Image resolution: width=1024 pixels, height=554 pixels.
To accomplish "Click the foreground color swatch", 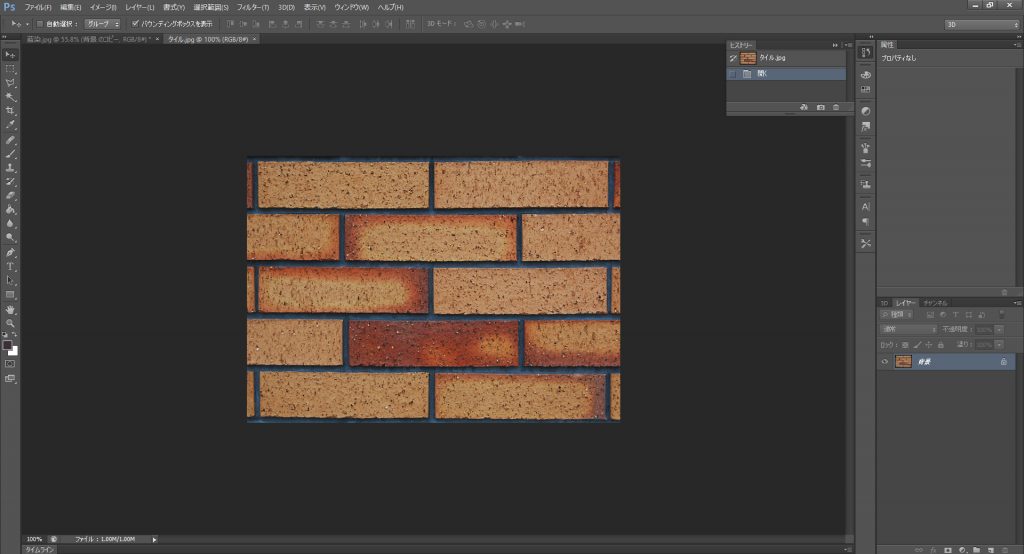I will point(7,345).
